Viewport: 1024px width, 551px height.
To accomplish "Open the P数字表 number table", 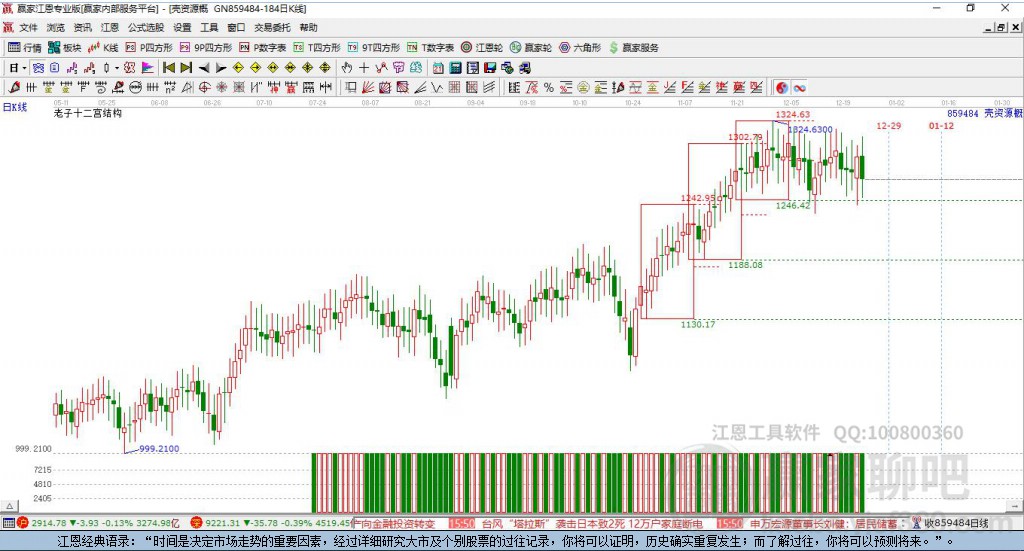I will point(263,48).
